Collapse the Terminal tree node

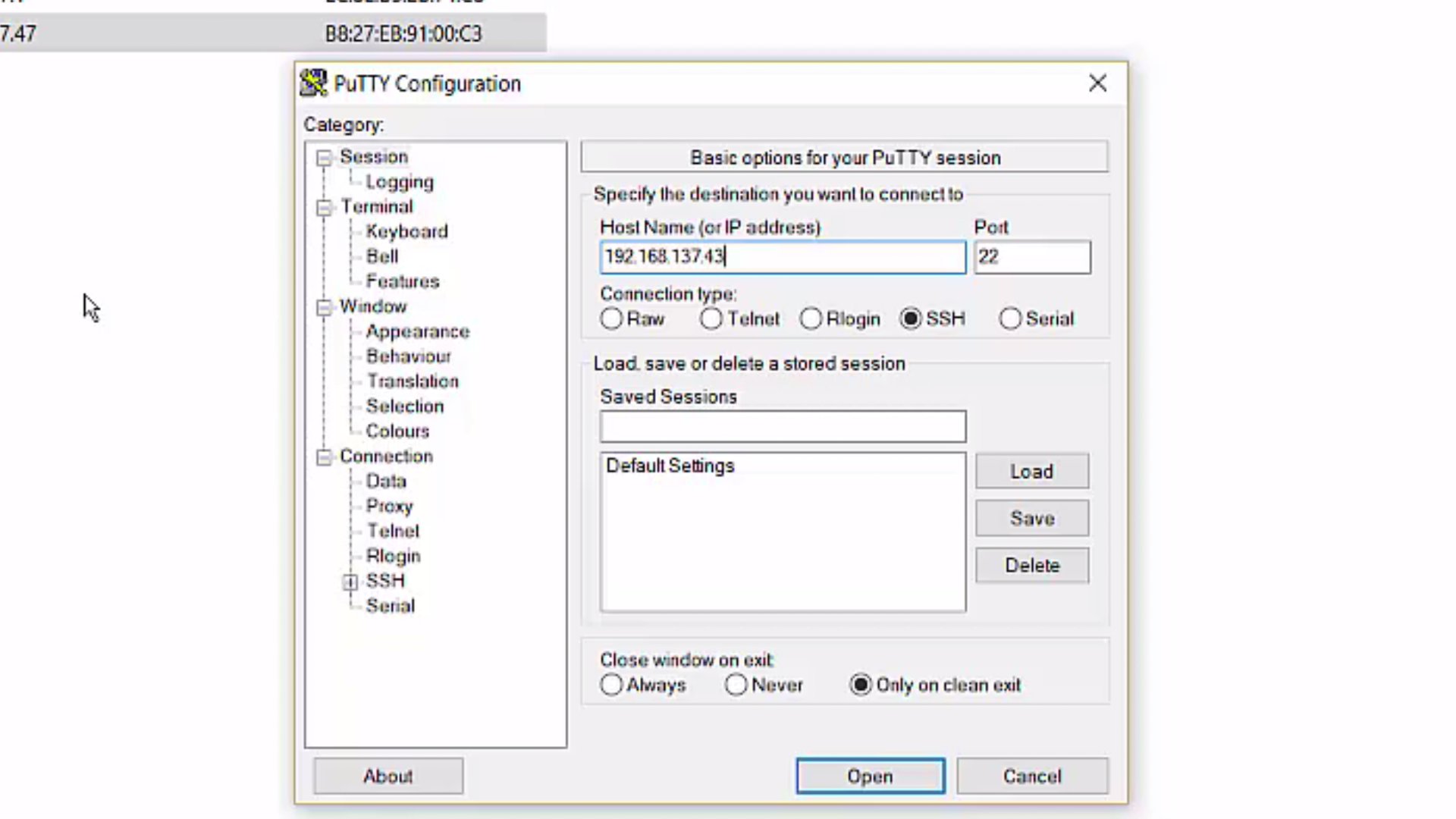tap(324, 208)
